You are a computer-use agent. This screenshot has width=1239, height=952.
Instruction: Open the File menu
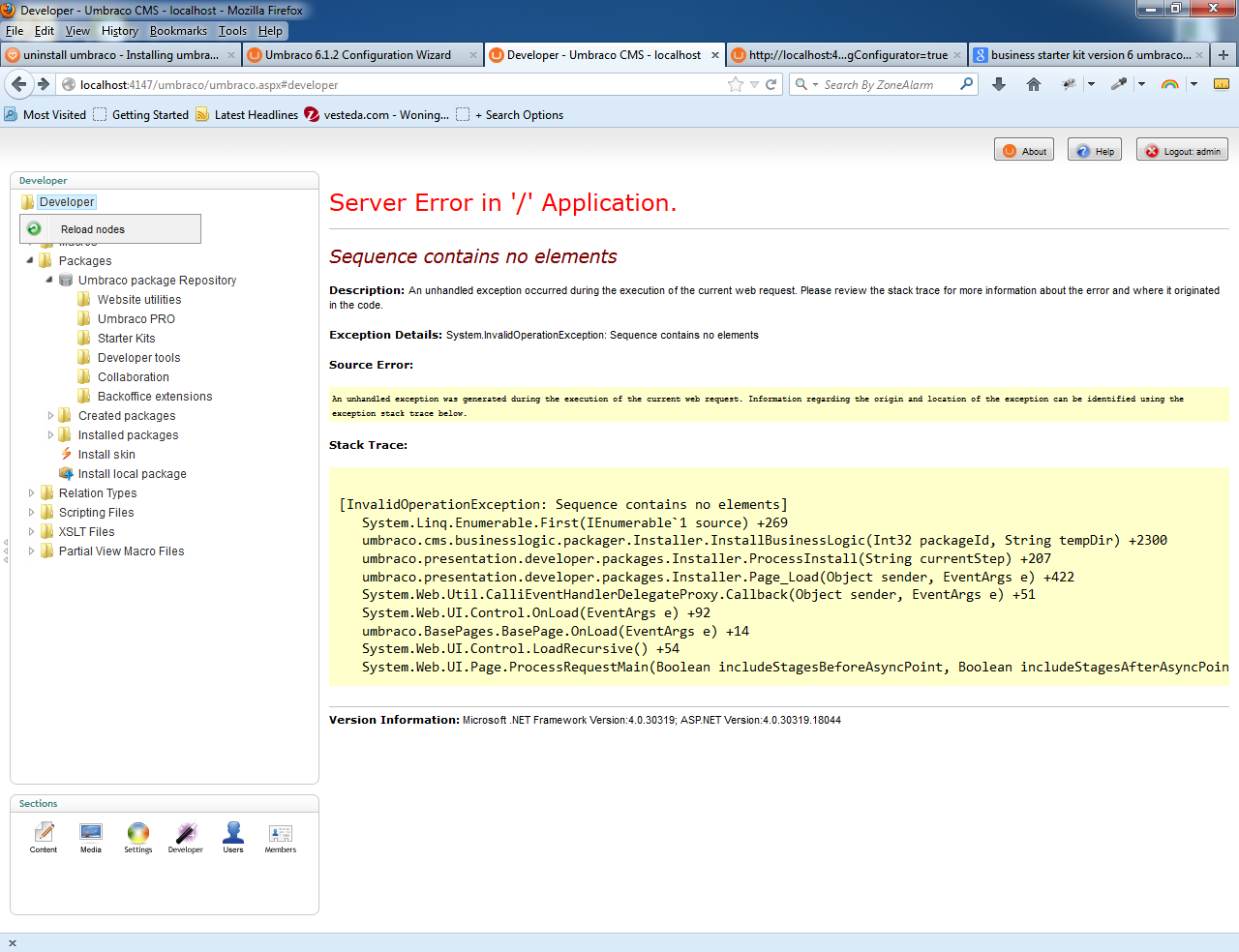point(15,31)
